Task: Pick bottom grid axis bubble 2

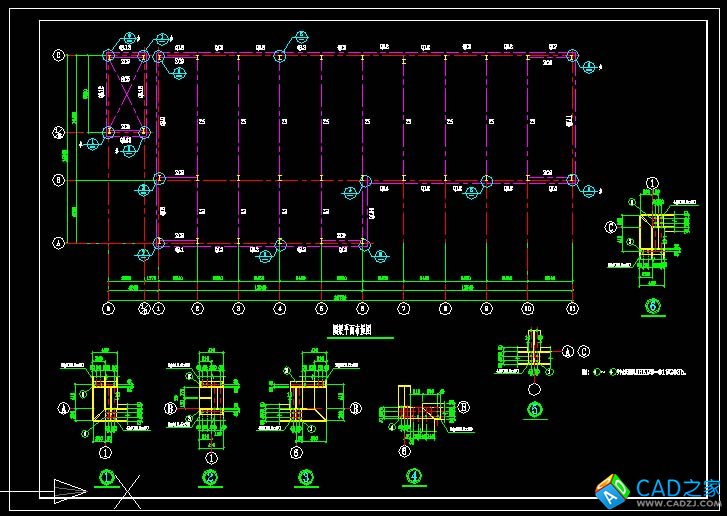Action: pyautogui.click(x=197, y=309)
